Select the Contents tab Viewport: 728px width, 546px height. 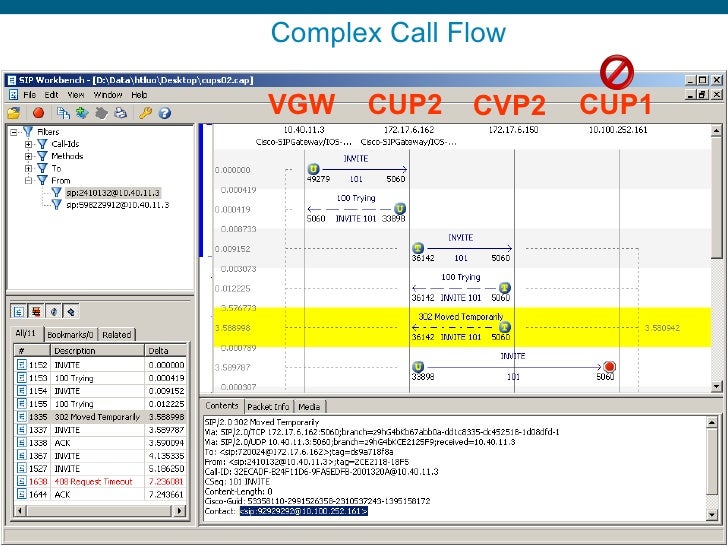(222, 406)
